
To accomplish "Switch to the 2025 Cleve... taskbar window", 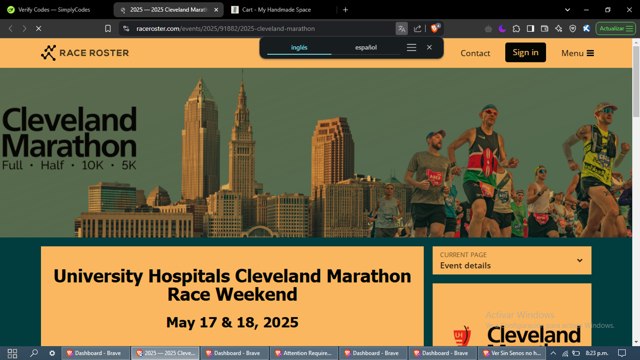I will point(165,353).
